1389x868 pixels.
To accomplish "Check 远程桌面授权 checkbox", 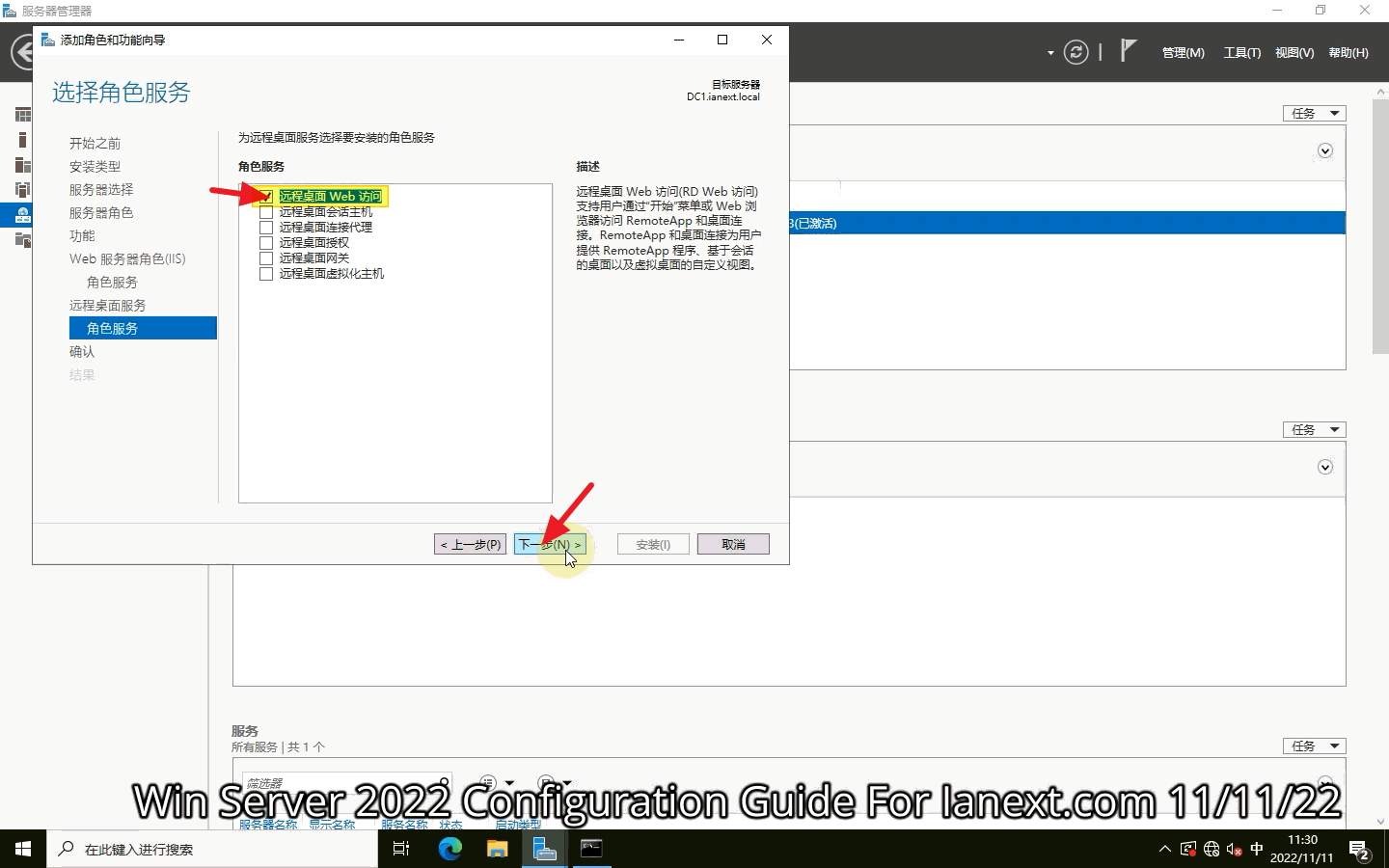I will (266, 242).
